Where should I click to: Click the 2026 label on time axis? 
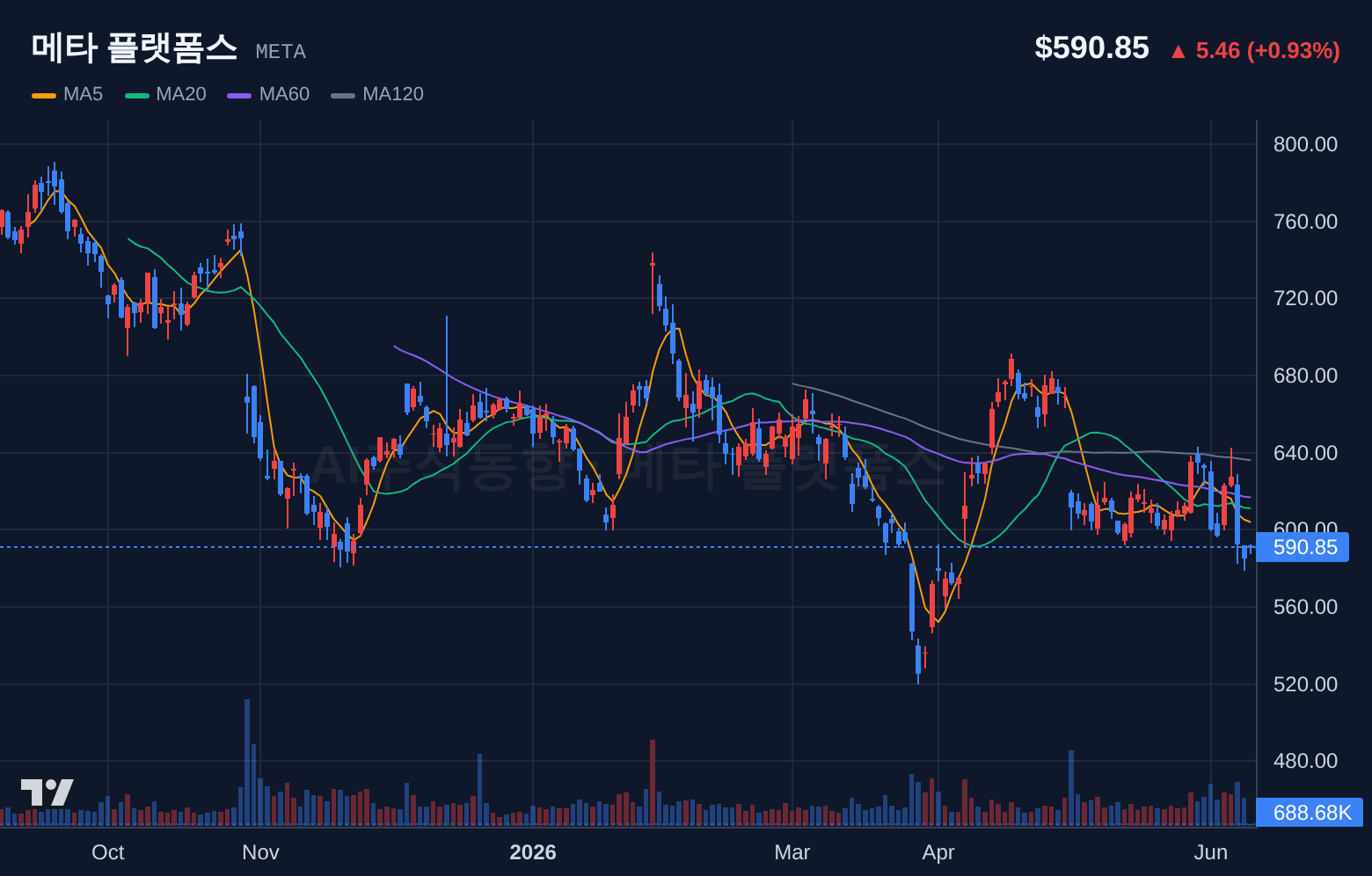pos(533,852)
